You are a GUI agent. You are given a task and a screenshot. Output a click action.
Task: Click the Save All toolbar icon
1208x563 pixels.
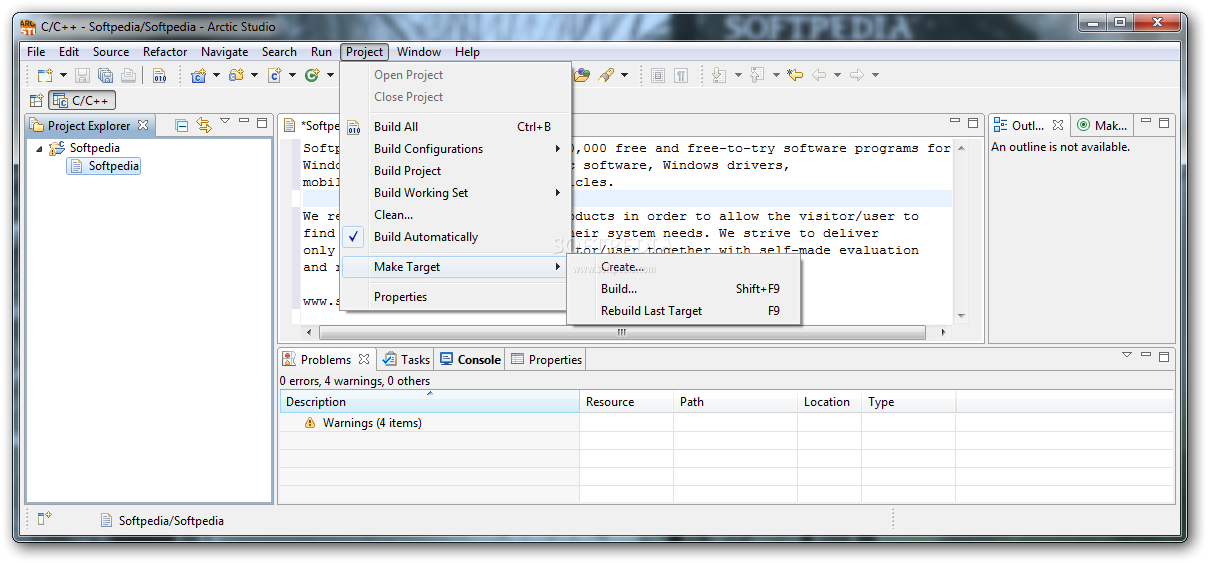coord(105,75)
